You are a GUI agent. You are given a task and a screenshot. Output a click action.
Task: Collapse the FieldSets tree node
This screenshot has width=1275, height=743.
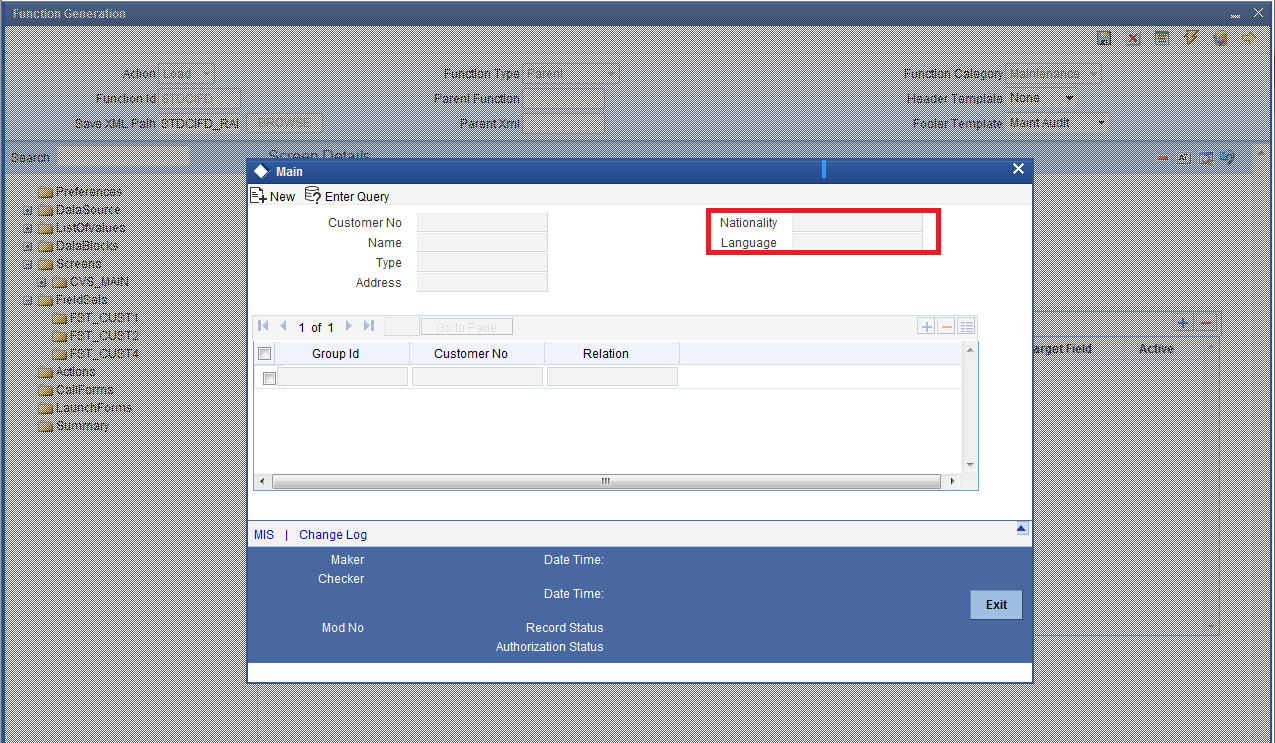click(x=28, y=300)
